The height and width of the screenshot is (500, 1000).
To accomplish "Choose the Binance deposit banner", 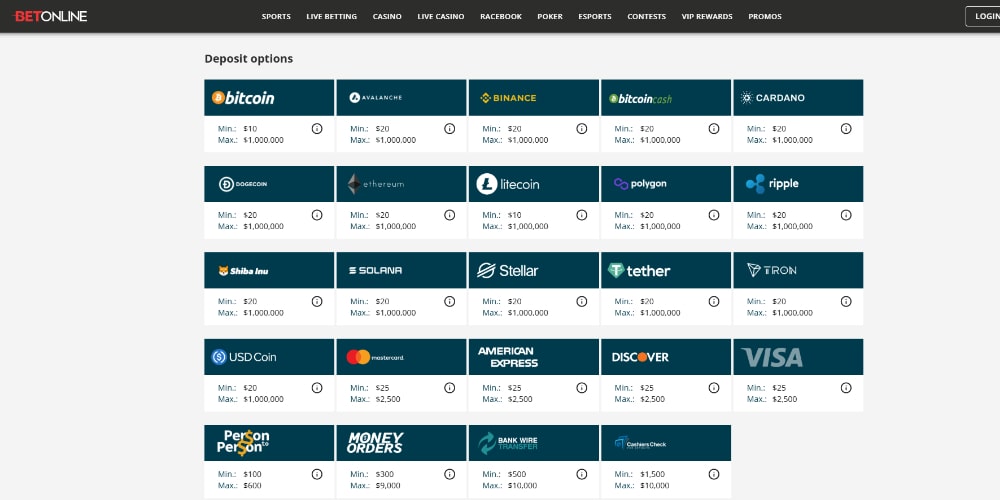I will [x=533, y=98].
